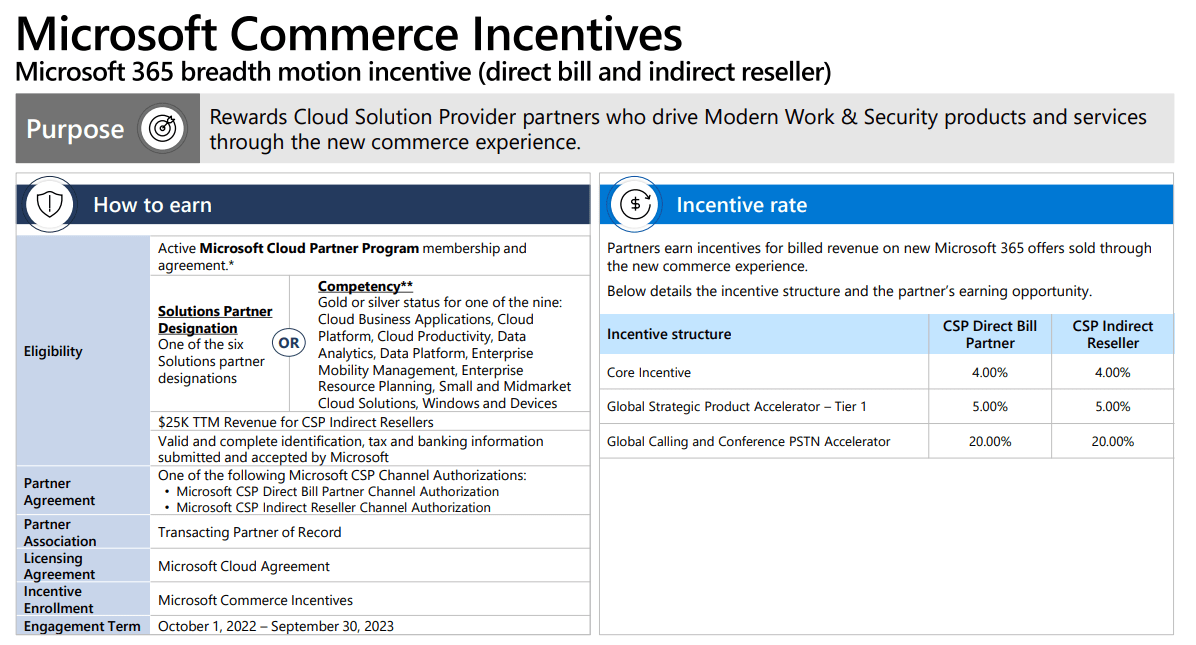
Task: Click the Microsoft 365 breadth motion incentive subtitle
Action: coord(423,72)
